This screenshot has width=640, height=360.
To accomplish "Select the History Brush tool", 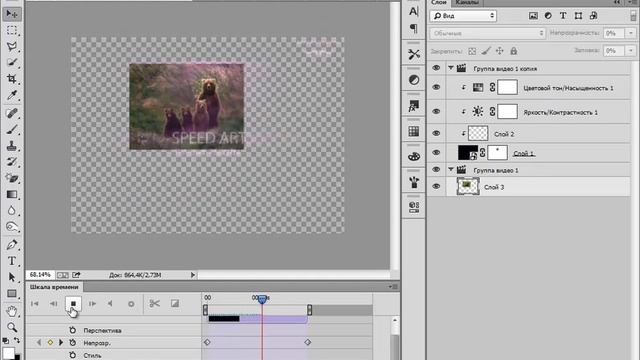I will point(12,162).
